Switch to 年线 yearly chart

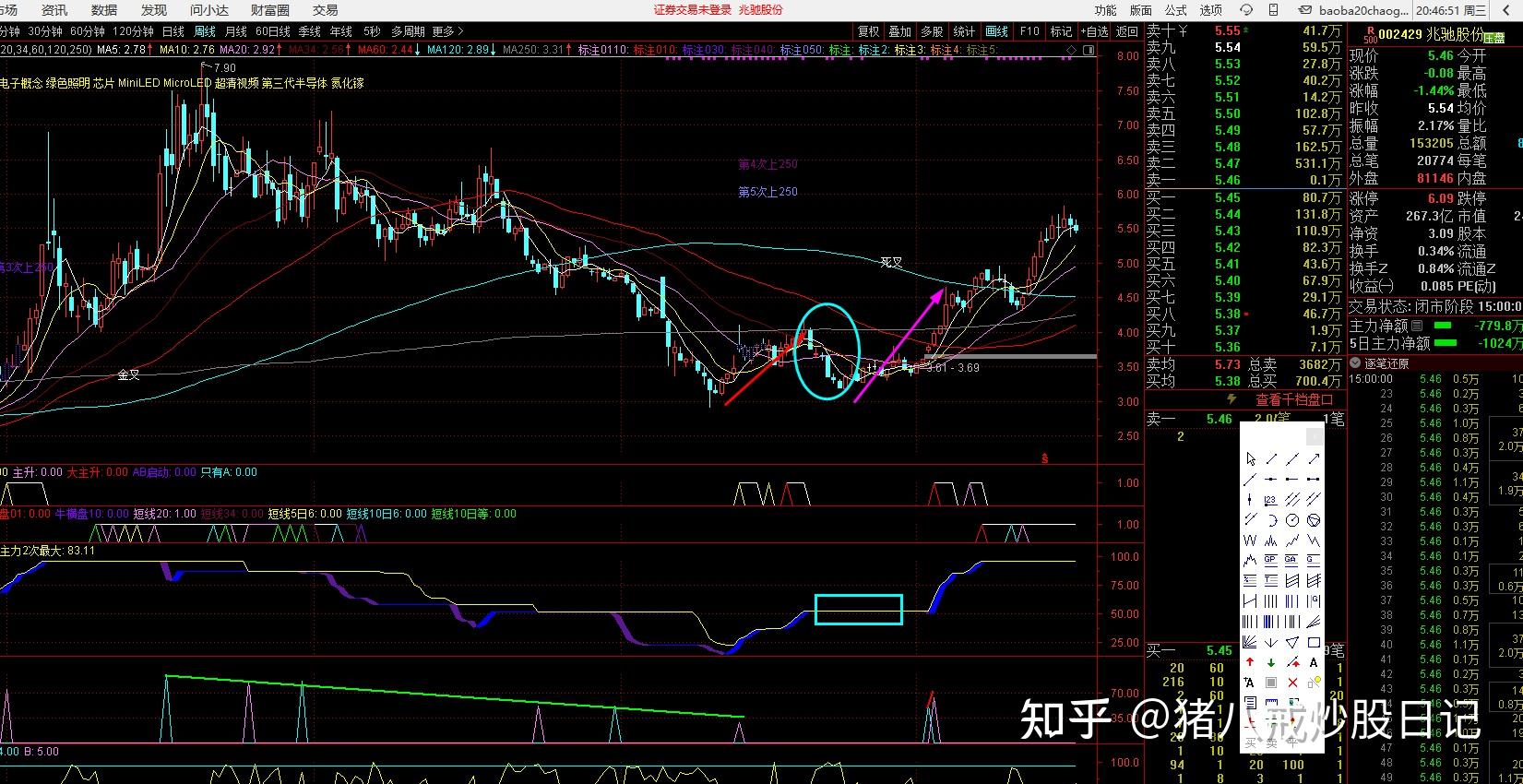point(341,31)
